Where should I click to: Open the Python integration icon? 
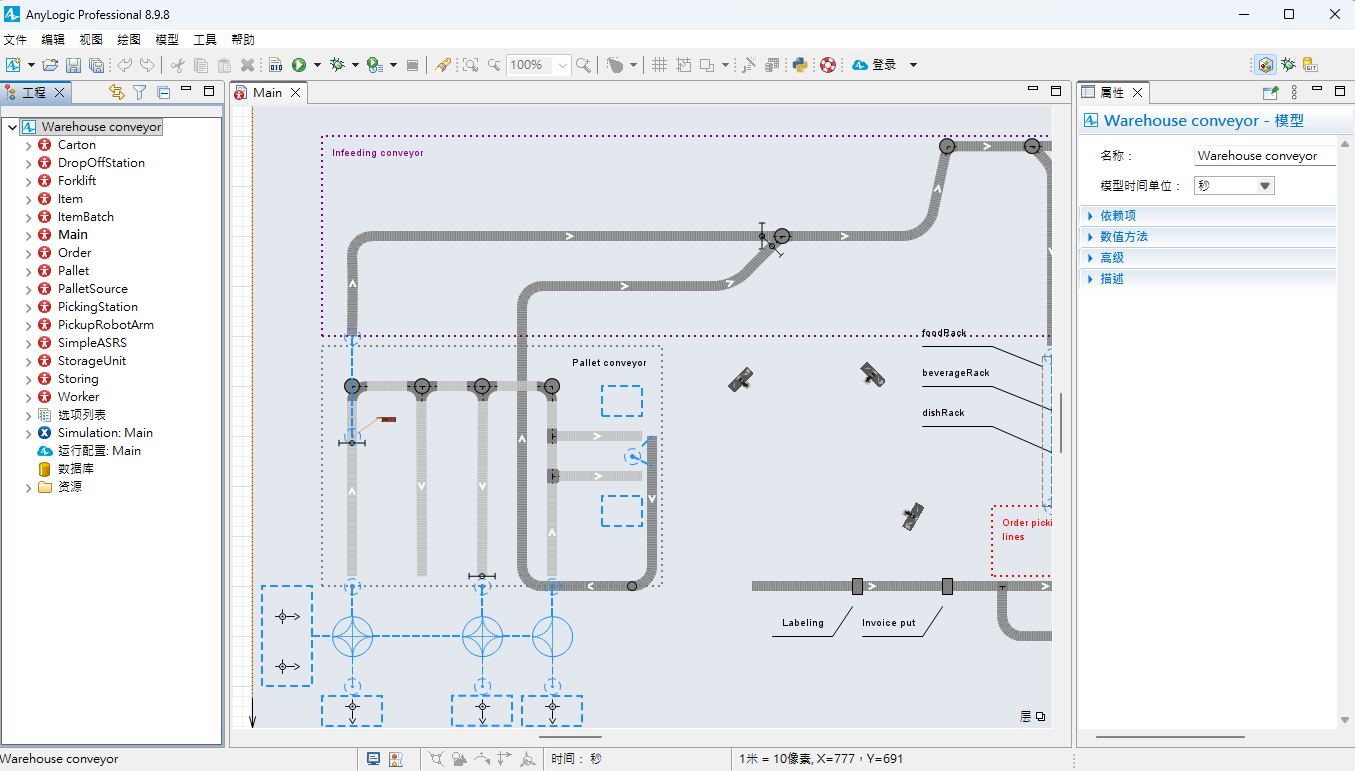pyautogui.click(x=800, y=65)
